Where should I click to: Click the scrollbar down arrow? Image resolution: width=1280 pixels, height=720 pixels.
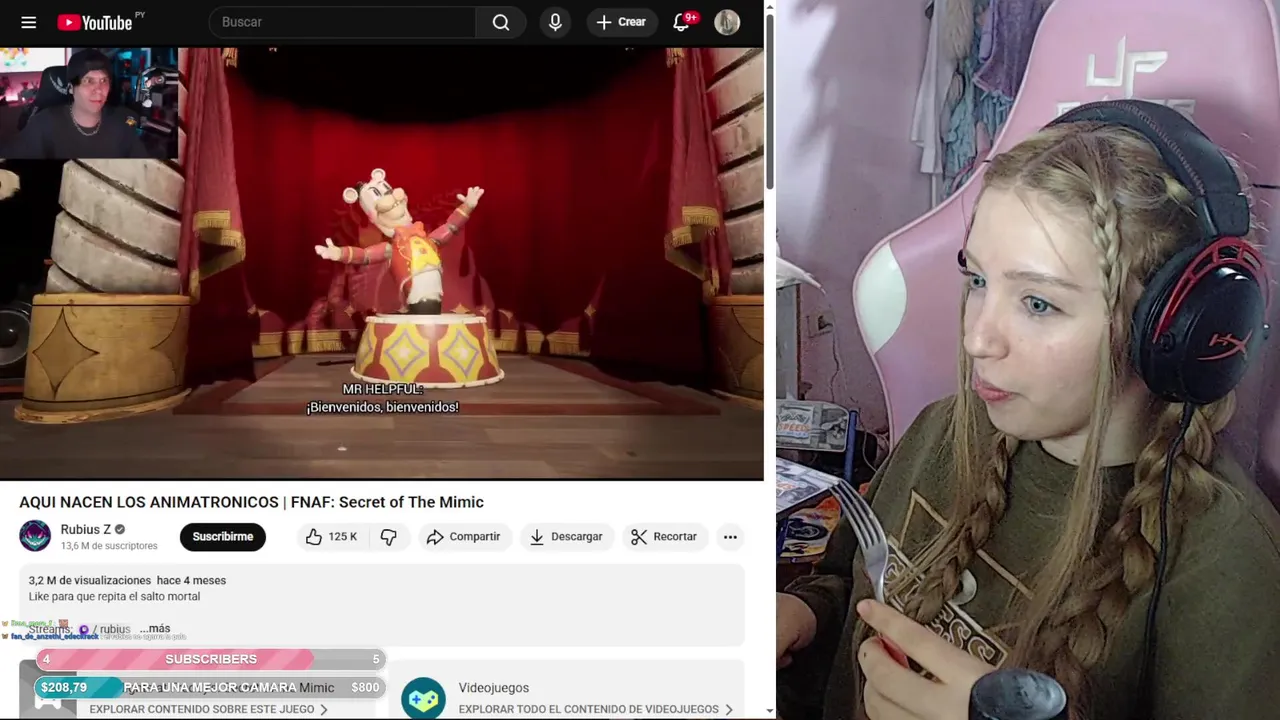(769, 711)
